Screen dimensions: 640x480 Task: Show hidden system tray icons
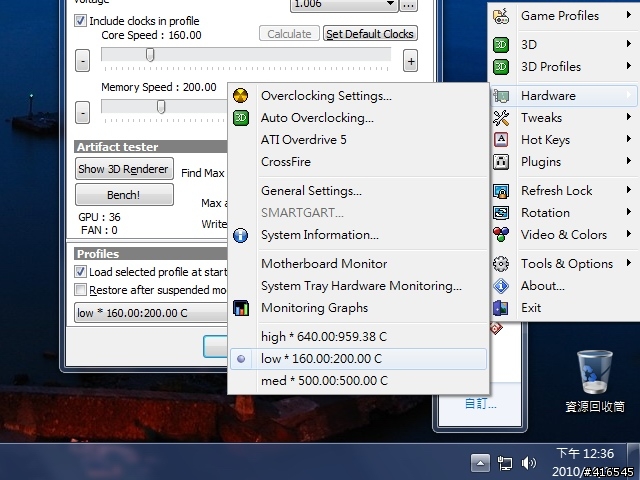[x=480, y=463]
